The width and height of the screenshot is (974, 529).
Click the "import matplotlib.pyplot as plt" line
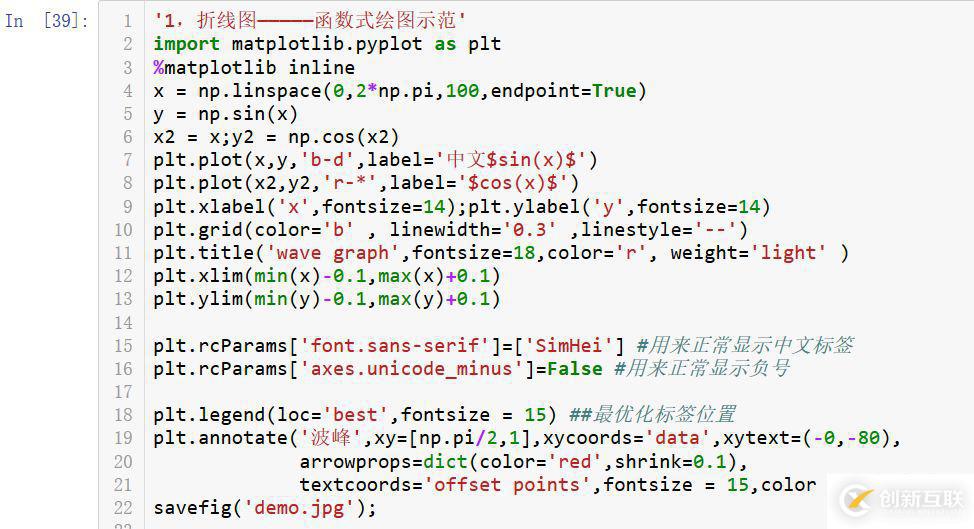(327, 44)
